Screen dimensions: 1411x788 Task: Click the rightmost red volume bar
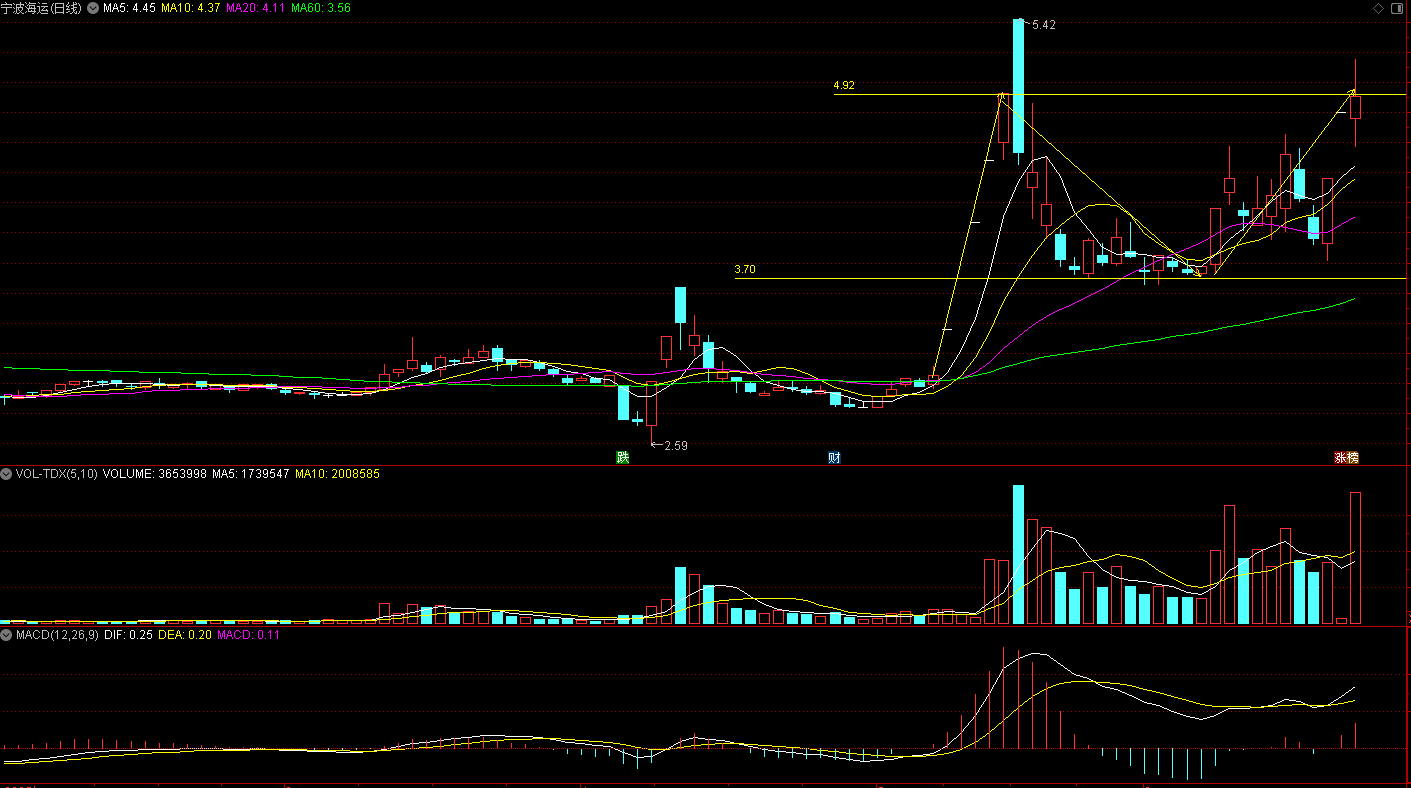(x=1355, y=558)
